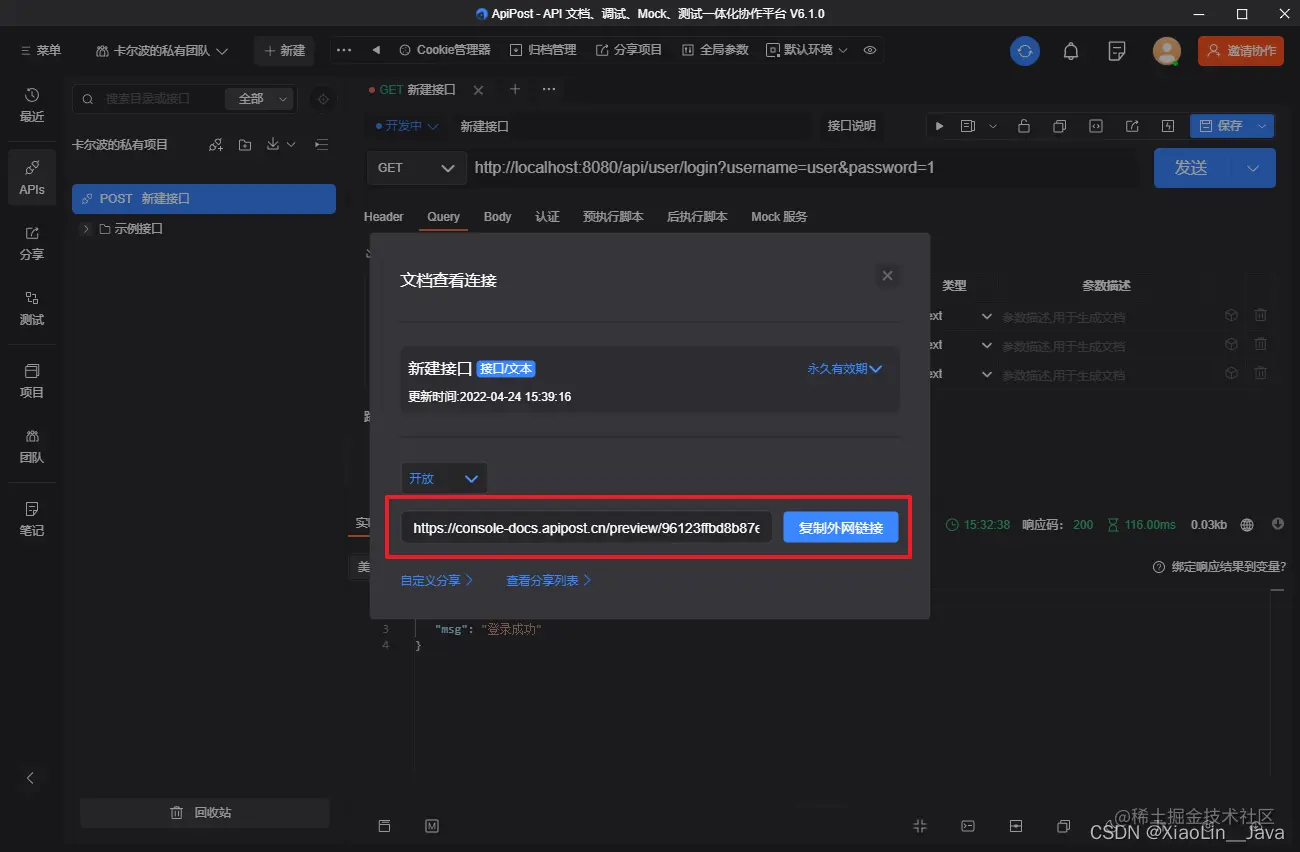Add a new request tab with plus

click(515, 89)
